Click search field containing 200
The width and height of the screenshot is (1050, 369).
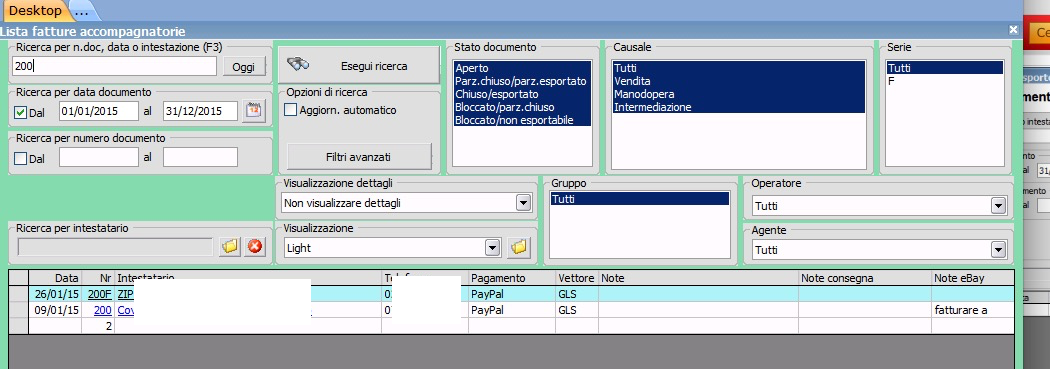115,66
